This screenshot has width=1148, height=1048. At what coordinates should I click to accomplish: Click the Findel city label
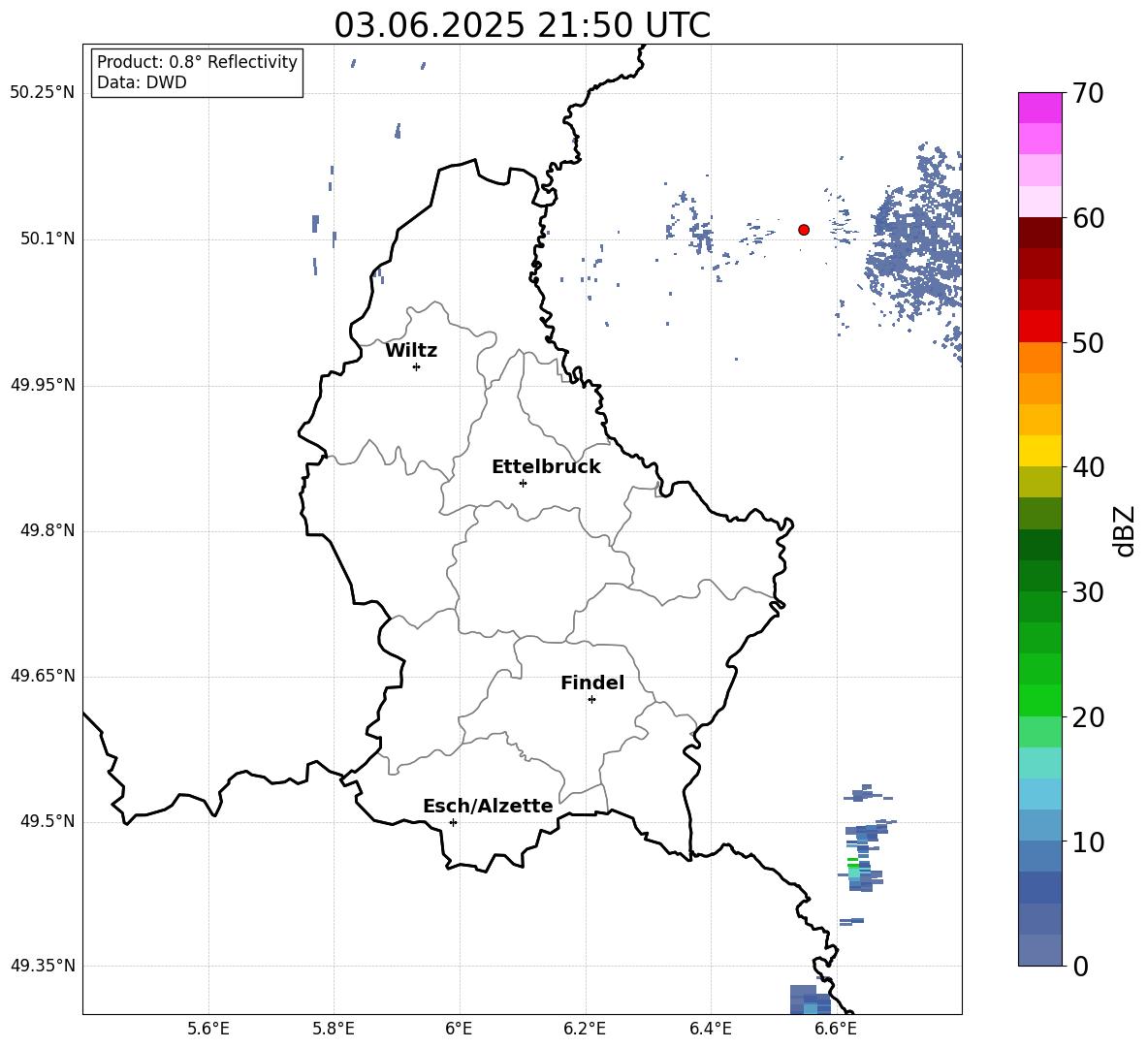tap(592, 683)
